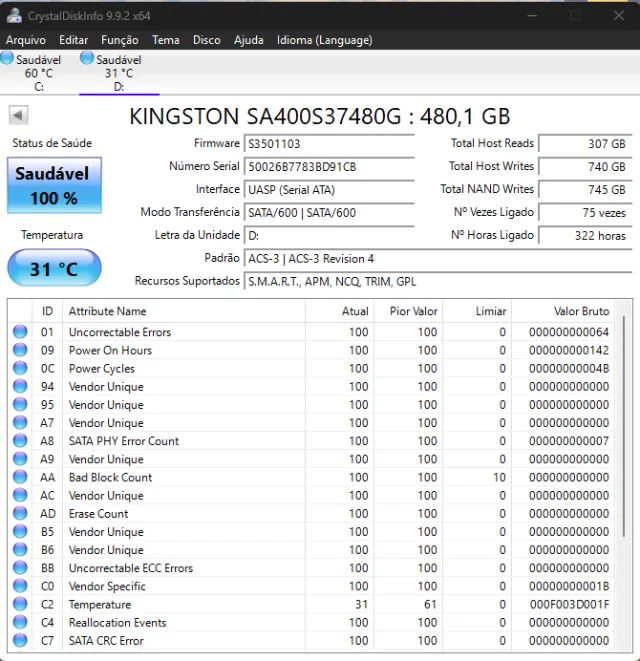Viewport: 640px width, 661px height.
Task: Click the Total NAND Writes value 745 GB
Action: 586,190
